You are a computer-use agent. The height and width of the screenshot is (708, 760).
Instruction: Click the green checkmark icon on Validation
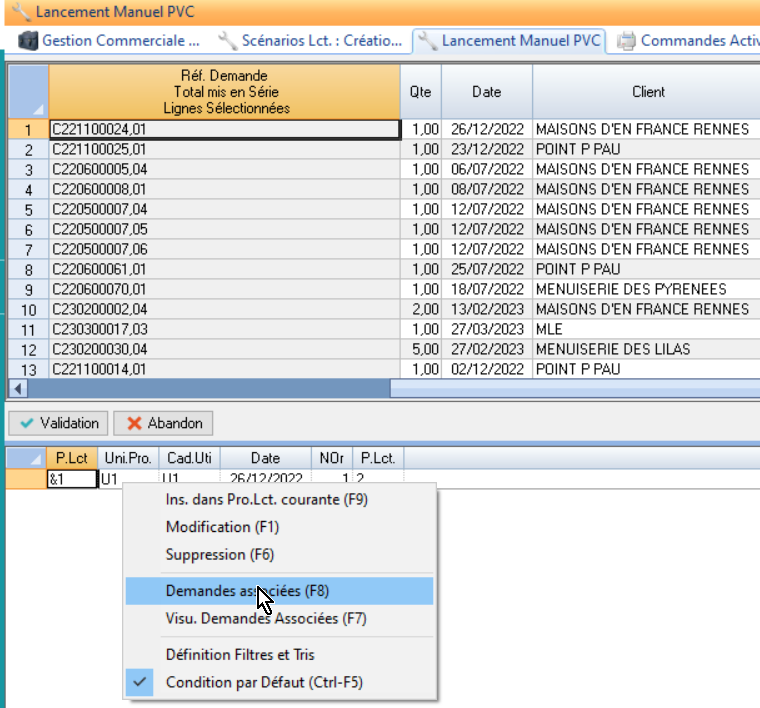[x=27, y=423]
